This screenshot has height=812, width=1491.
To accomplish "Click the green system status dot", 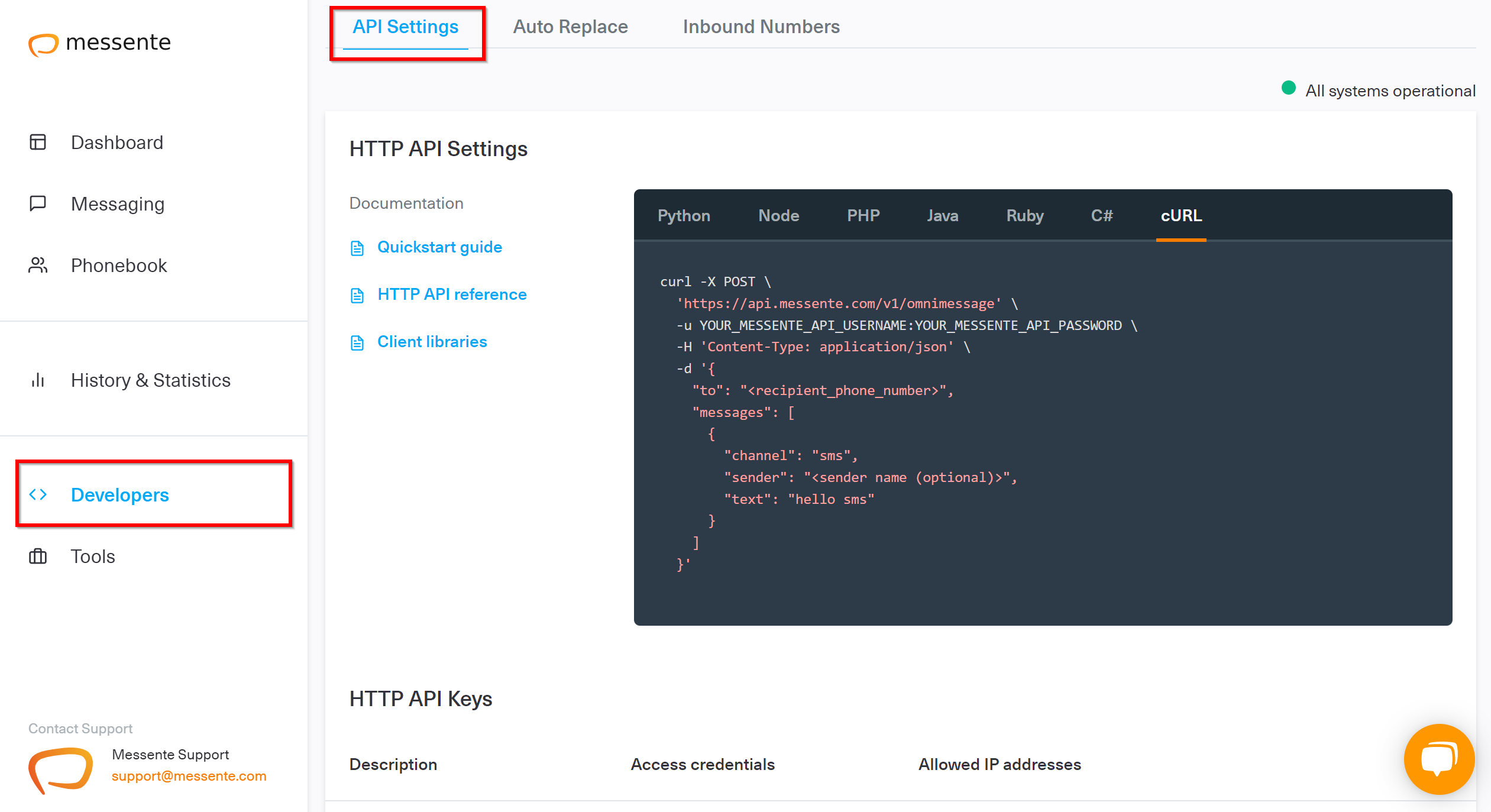I will (x=1289, y=88).
